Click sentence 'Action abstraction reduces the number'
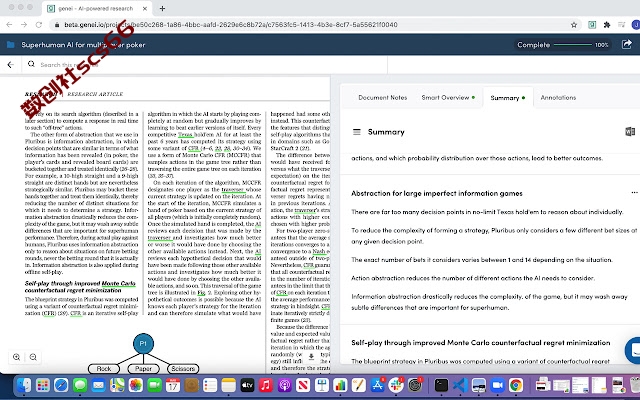This screenshot has height=400, width=640. 473,278
